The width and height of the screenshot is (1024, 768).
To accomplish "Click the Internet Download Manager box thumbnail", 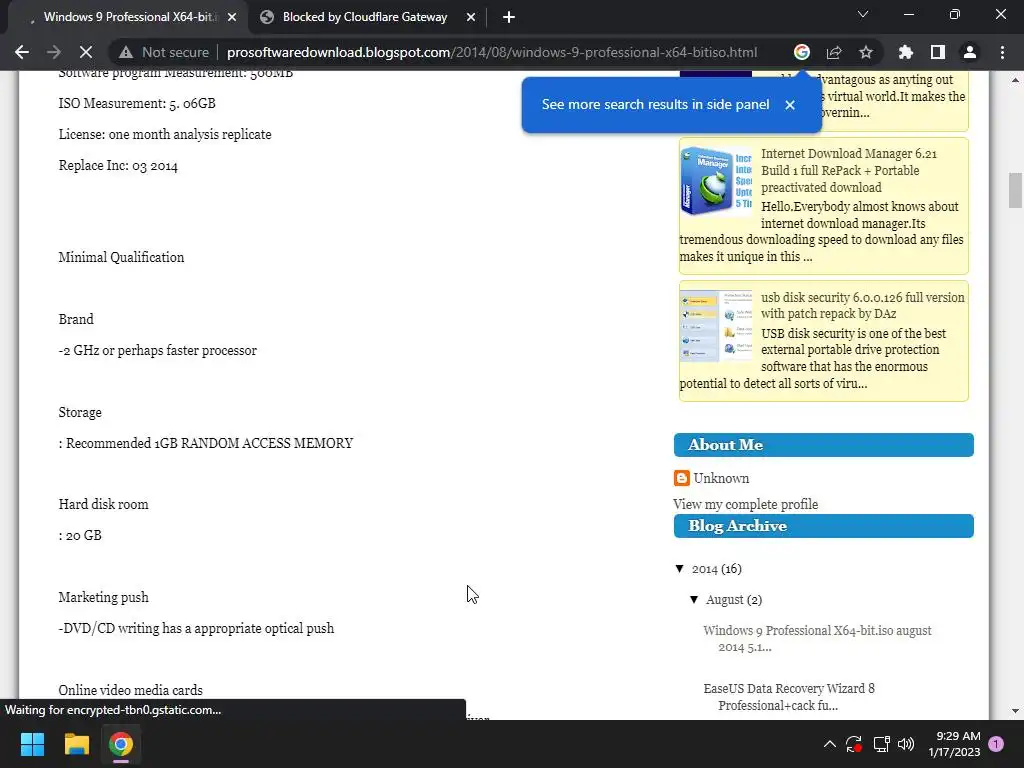I will click(x=716, y=181).
